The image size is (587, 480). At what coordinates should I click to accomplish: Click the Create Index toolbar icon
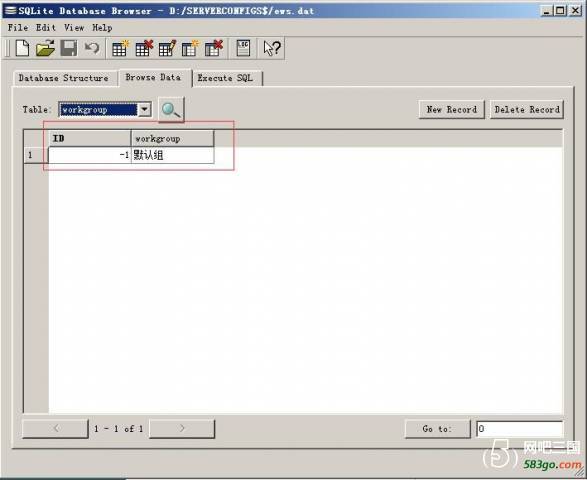190,48
